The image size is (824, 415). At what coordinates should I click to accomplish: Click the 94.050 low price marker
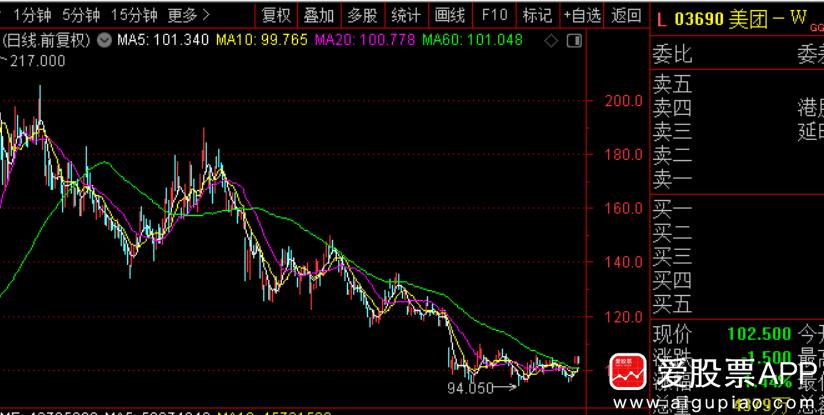click(470, 388)
